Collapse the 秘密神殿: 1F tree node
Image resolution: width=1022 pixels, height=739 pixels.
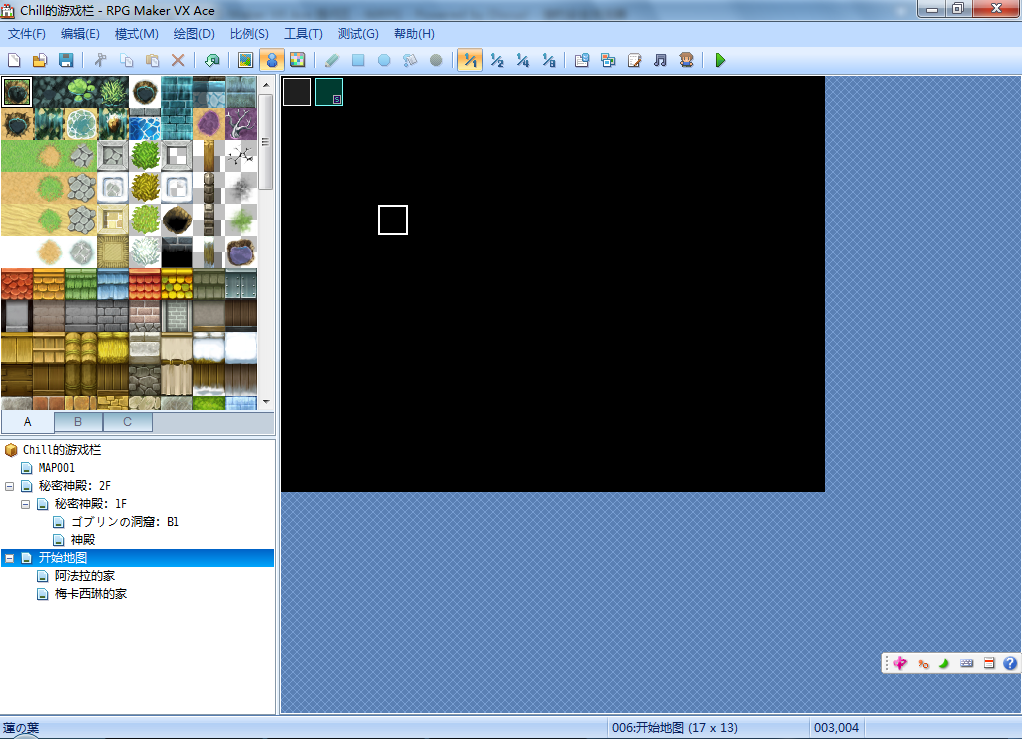[25, 504]
